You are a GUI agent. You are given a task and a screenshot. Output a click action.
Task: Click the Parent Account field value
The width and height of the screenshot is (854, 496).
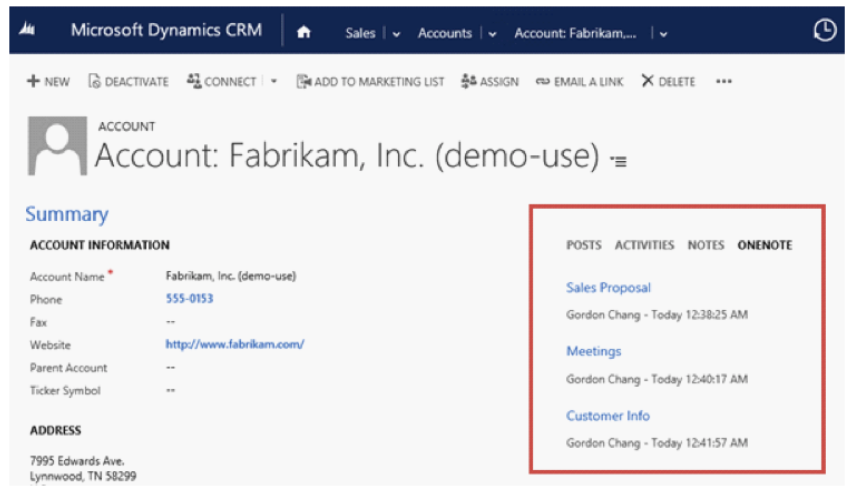click(x=170, y=368)
